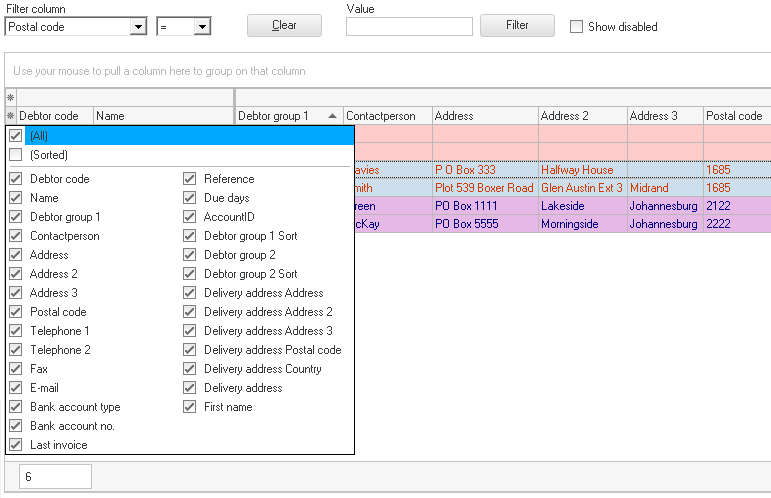Viewport: 771px width, 498px height.
Task: Toggle the Show disabled checkbox
Action: click(x=576, y=27)
